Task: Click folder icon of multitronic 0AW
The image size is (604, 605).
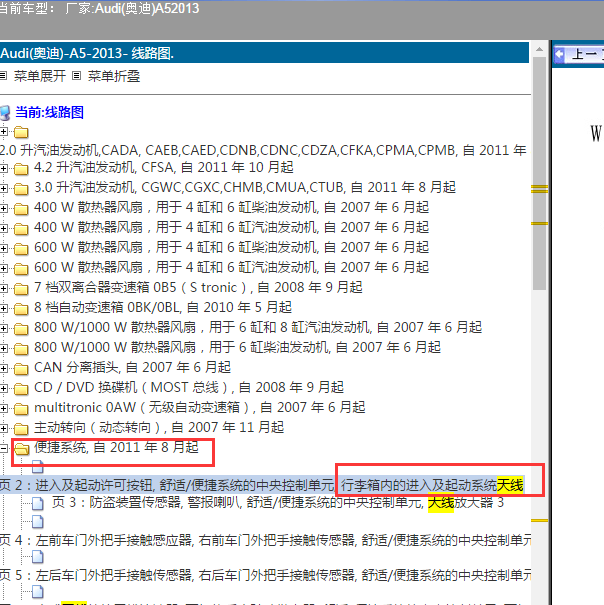Action: click(21, 409)
